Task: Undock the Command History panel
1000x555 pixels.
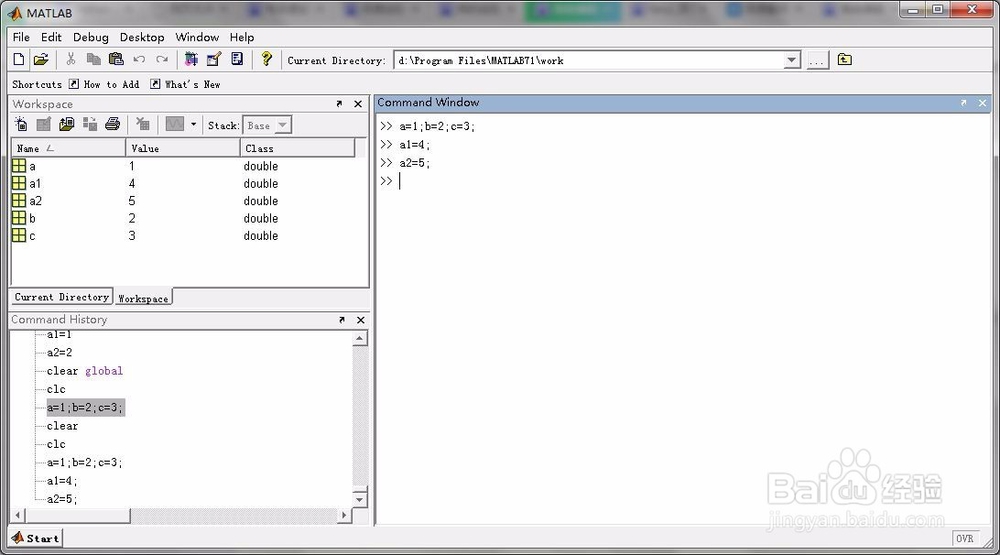Action: [342, 320]
